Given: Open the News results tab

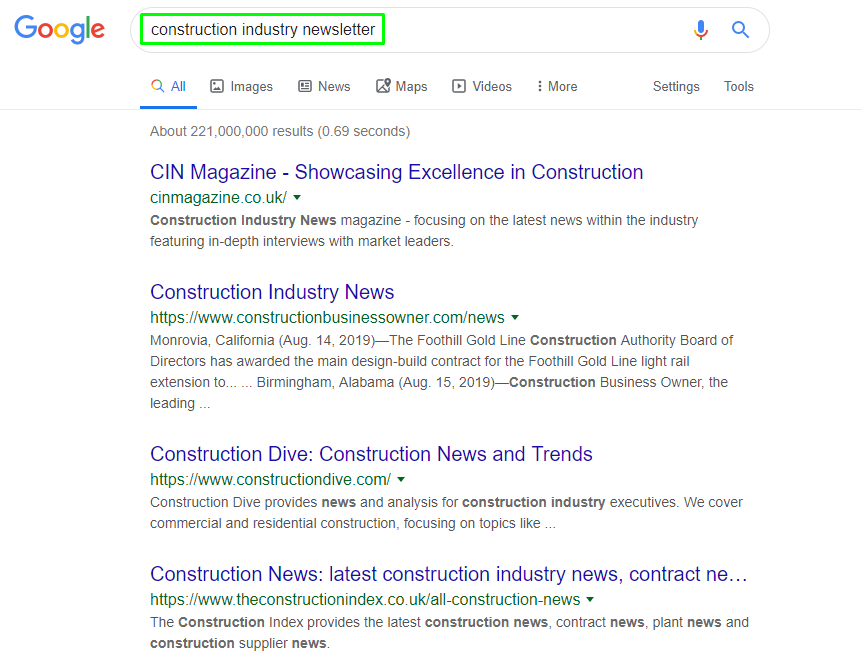Looking at the screenshot, I should [x=324, y=87].
